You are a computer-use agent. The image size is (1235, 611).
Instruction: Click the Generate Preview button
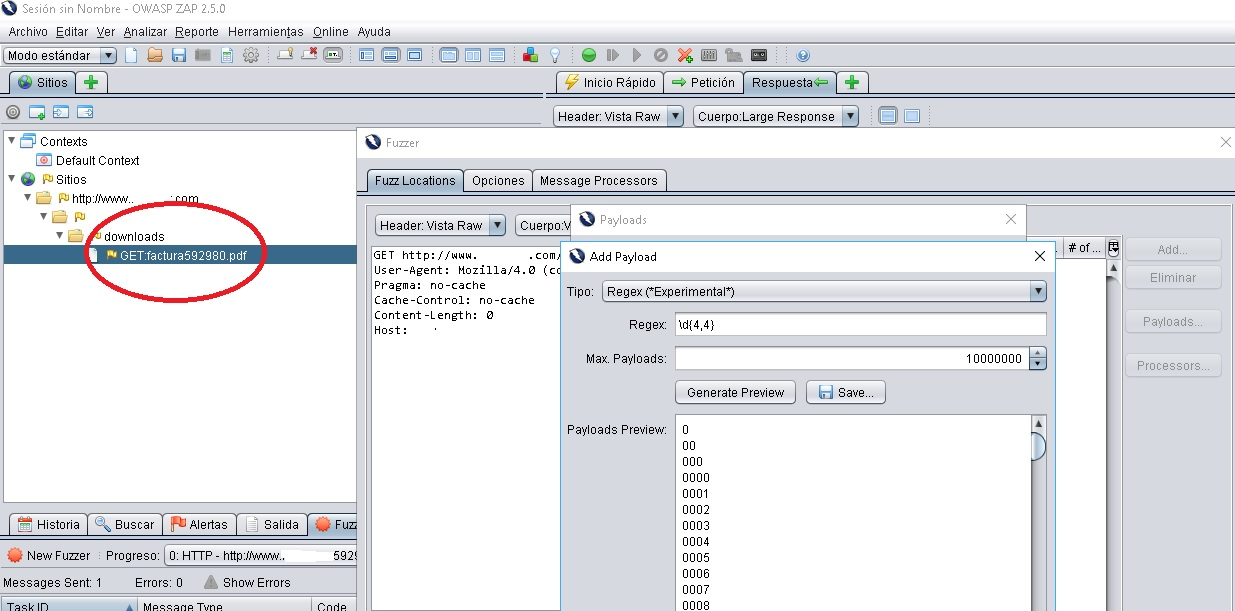click(735, 392)
